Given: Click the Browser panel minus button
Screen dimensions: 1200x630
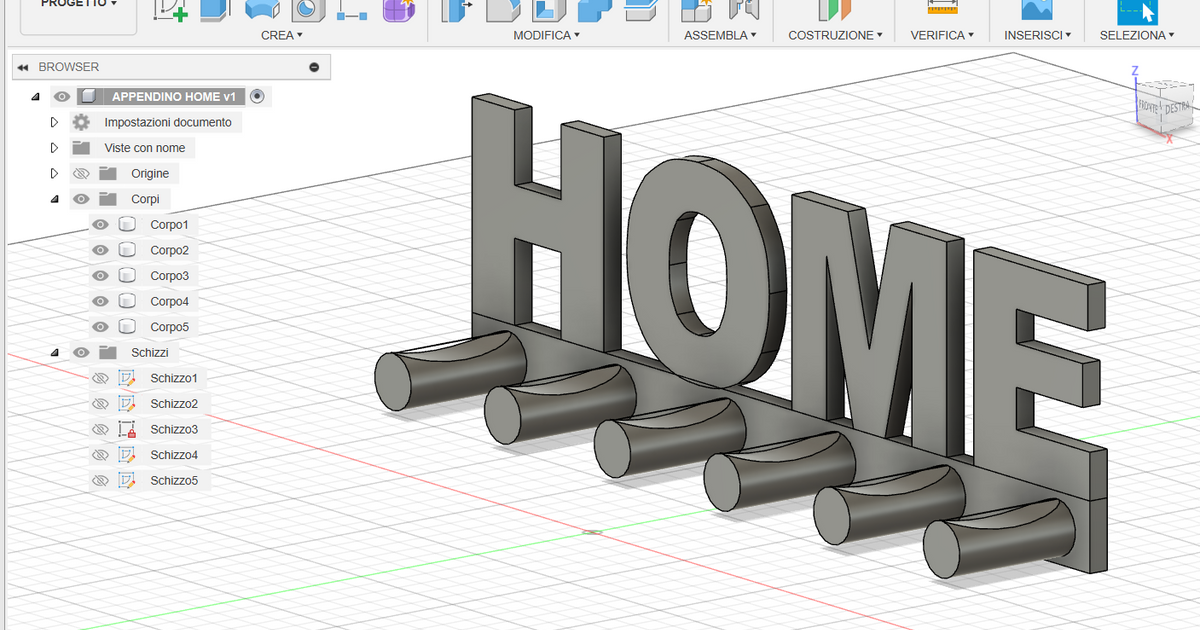Looking at the screenshot, I should 314,67.
